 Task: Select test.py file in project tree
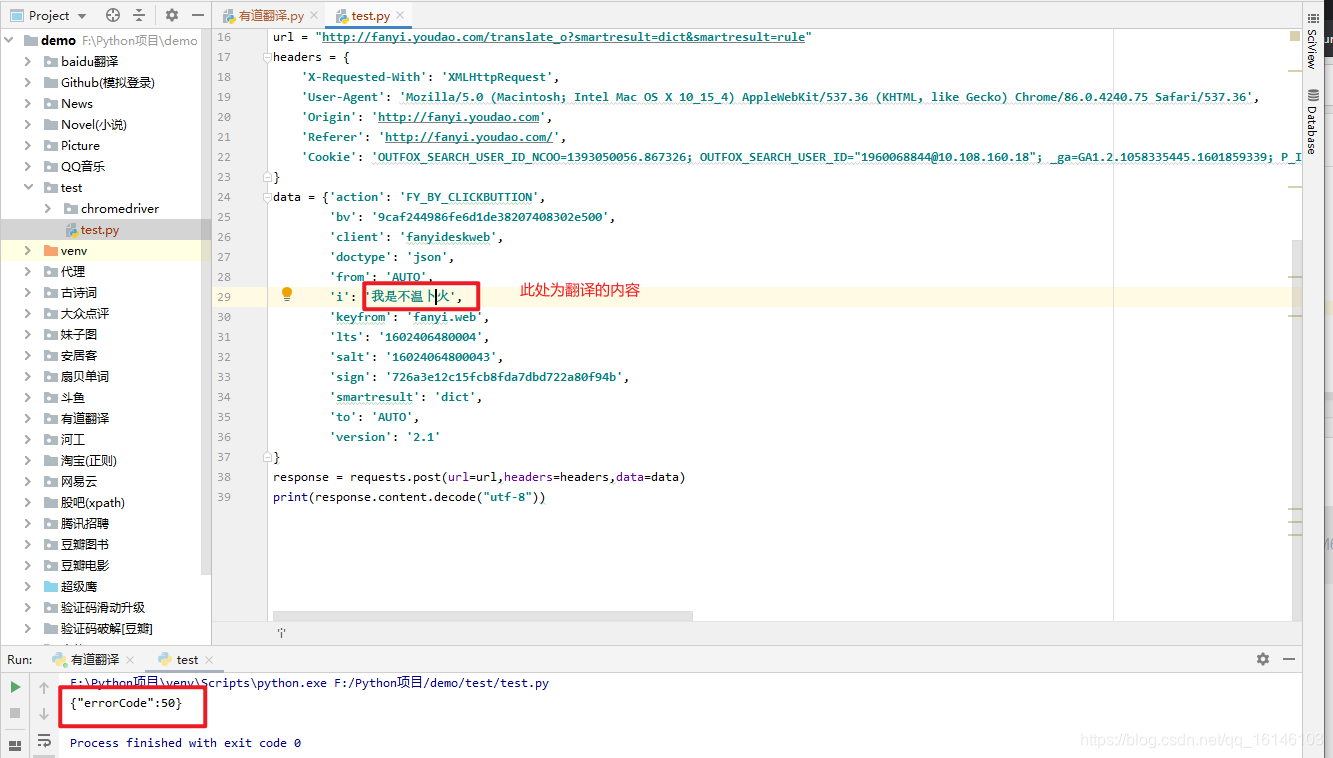click(x=100, y=230)
